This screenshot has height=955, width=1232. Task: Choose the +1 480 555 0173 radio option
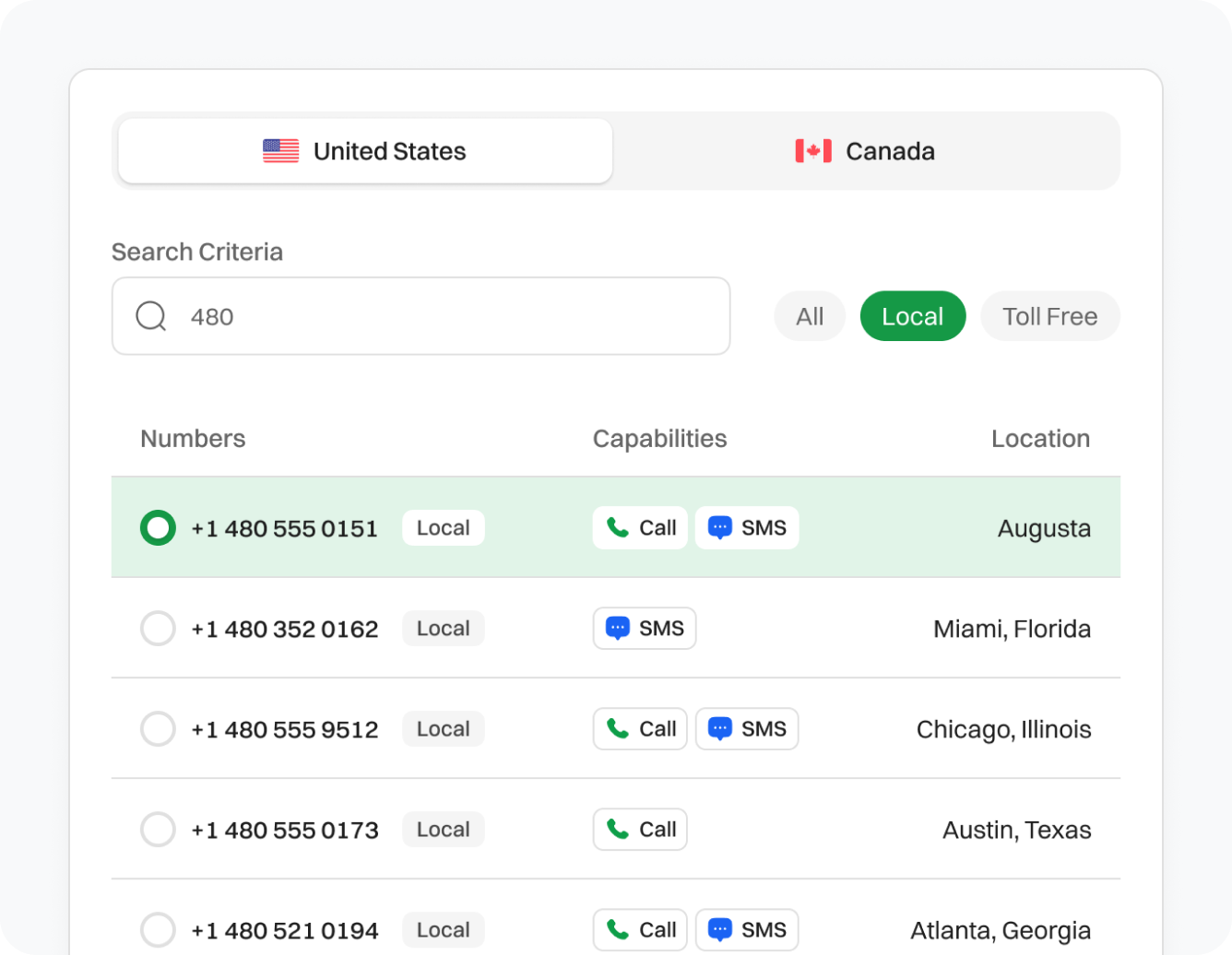click(x=158, y=830)
